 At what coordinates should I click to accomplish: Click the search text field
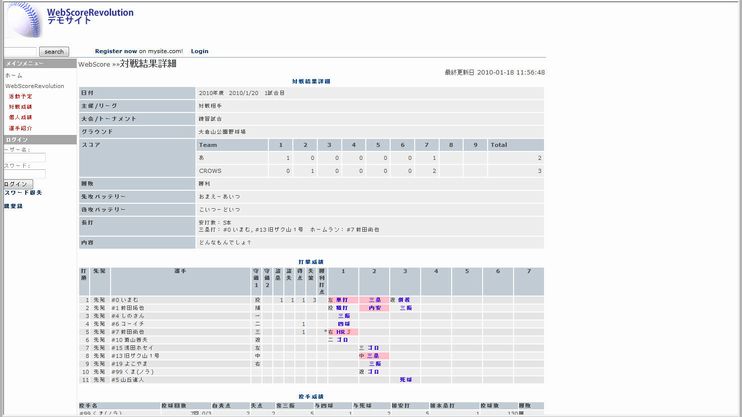coord(20,51)
